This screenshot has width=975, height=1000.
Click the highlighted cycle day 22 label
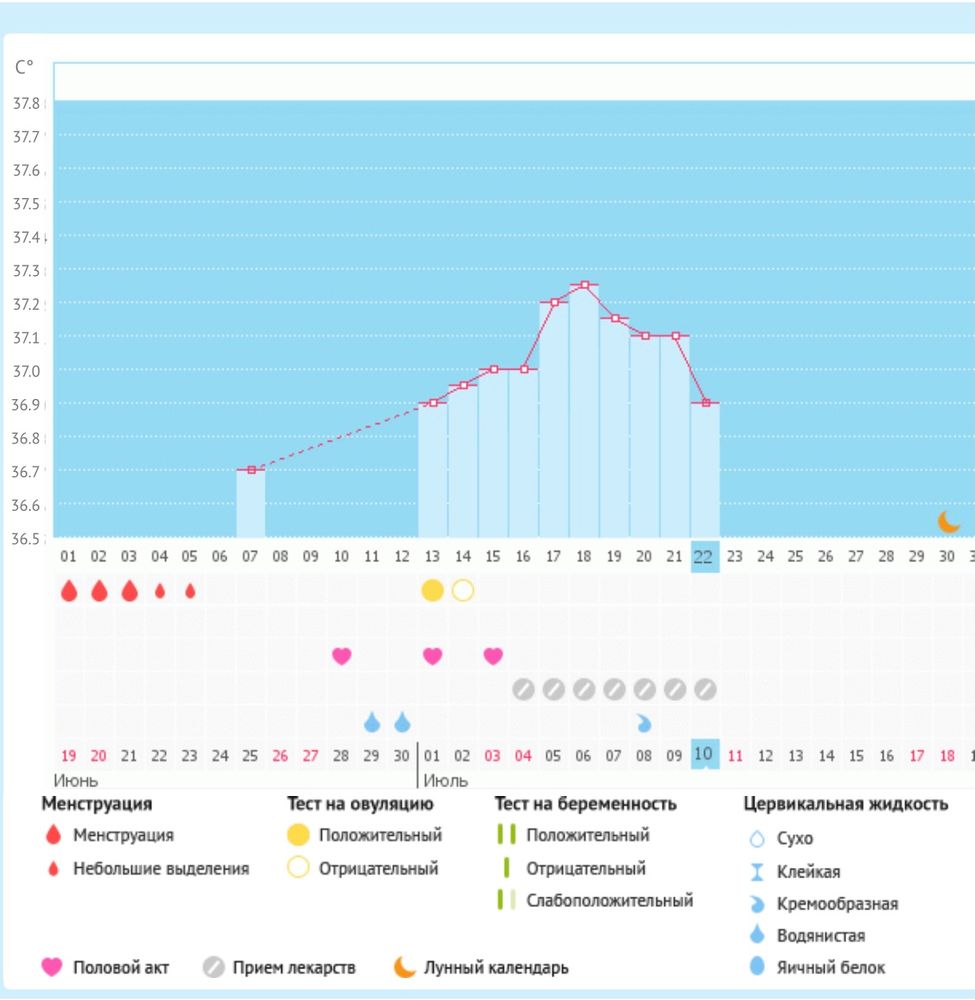[x=705, y=556]
